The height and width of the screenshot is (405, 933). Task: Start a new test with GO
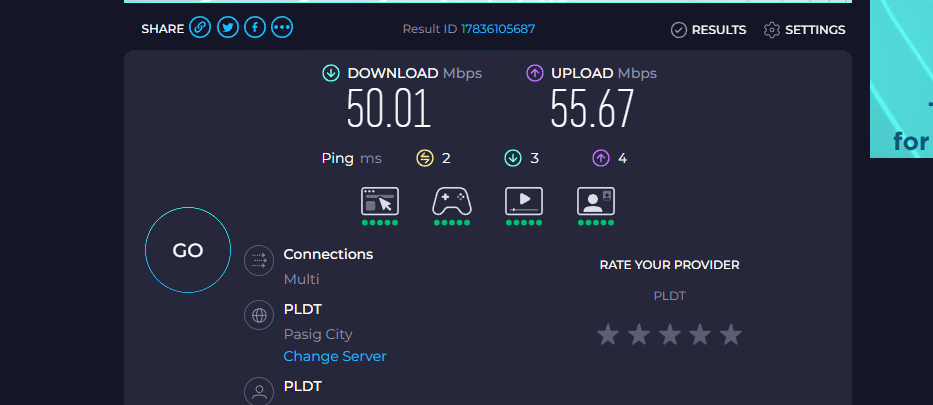click(x=188, y=250)
